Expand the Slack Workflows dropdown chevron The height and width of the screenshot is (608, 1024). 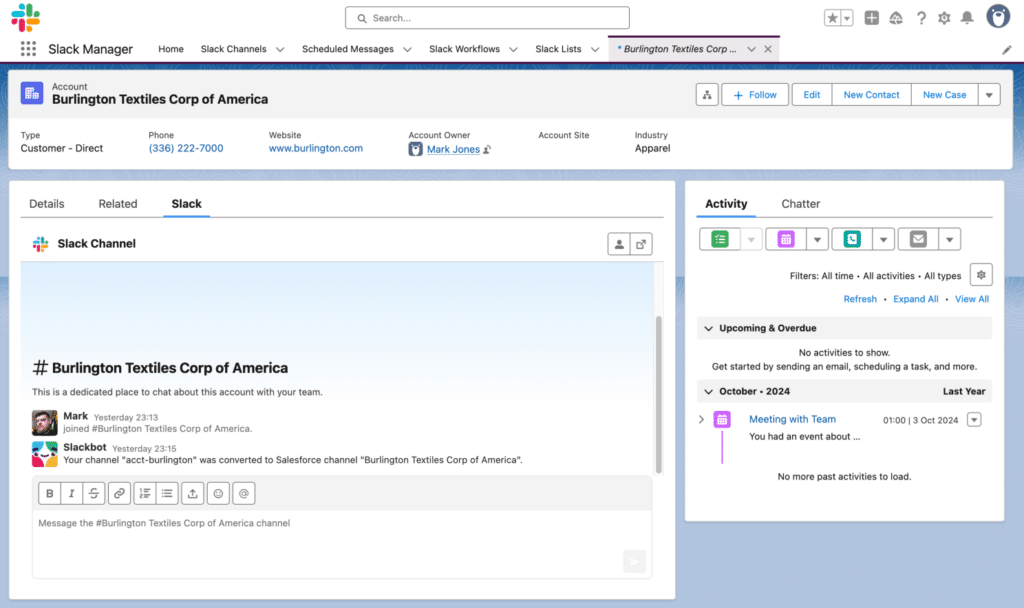513,50
